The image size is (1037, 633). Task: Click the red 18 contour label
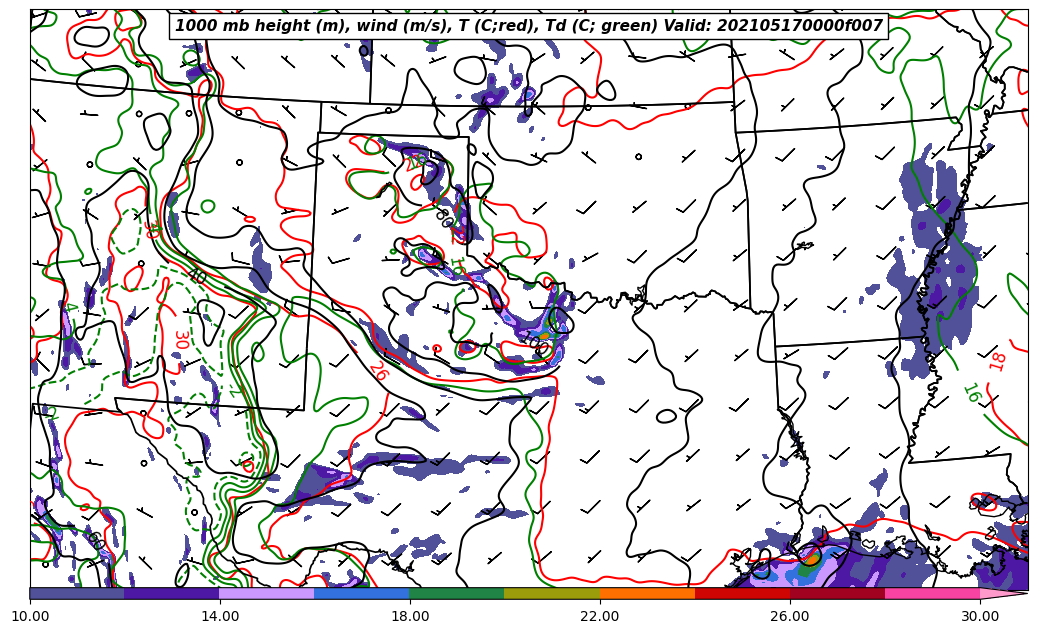coord(997,362)
